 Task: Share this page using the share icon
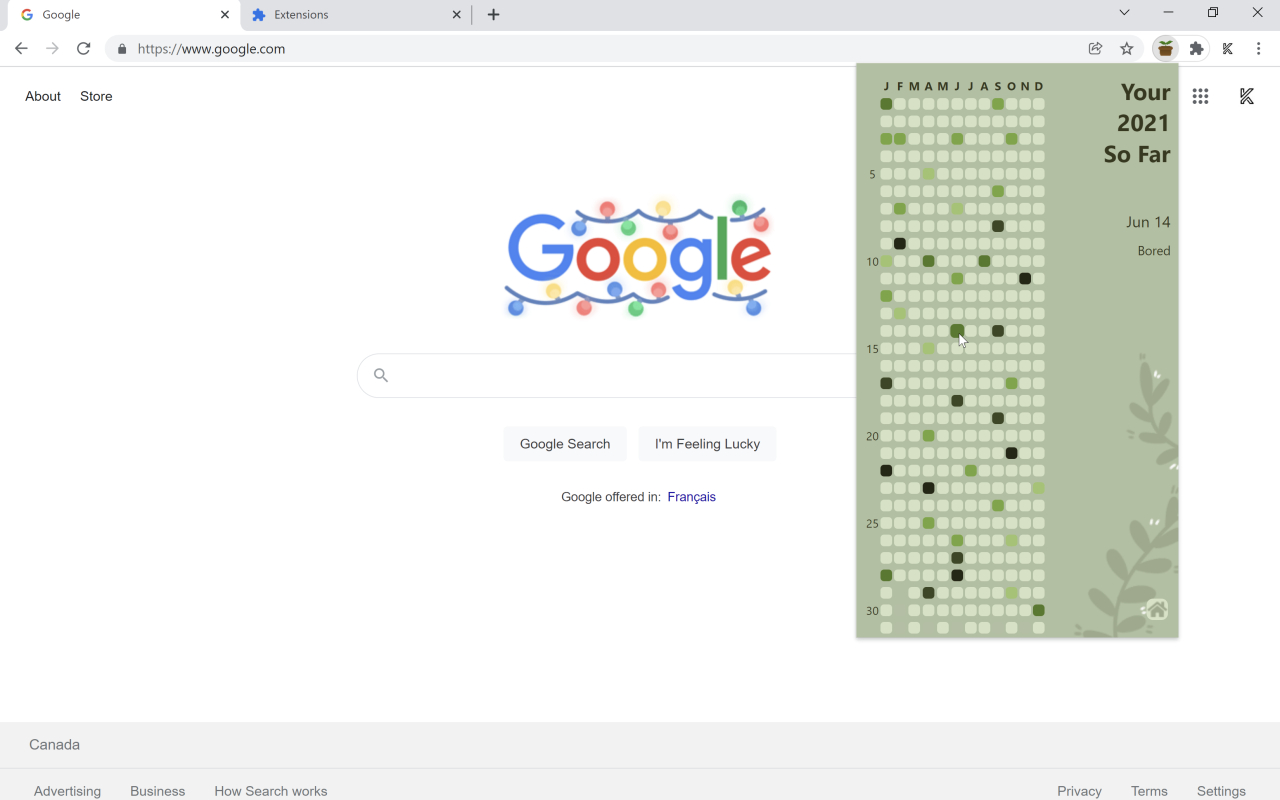[1095, 48]
